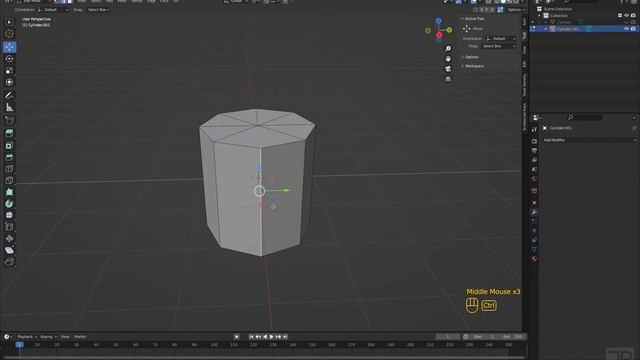Image resolution: width=640 pixels, height=360 pixels.
Task: Toggle visibility eye of Cylinder.001 row
Action: click(627, 29)
